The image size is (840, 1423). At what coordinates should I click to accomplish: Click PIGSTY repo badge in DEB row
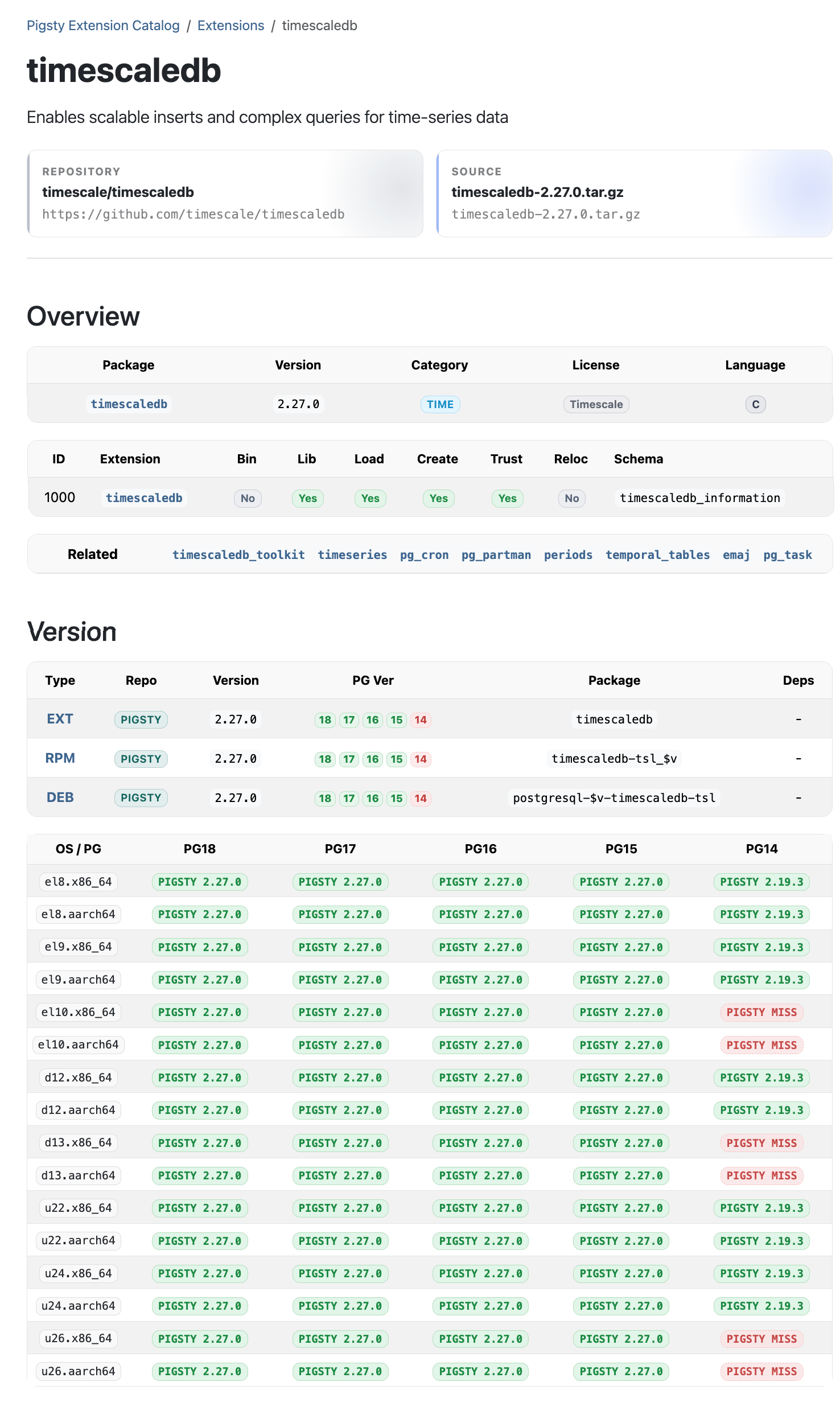coord(141,798)
